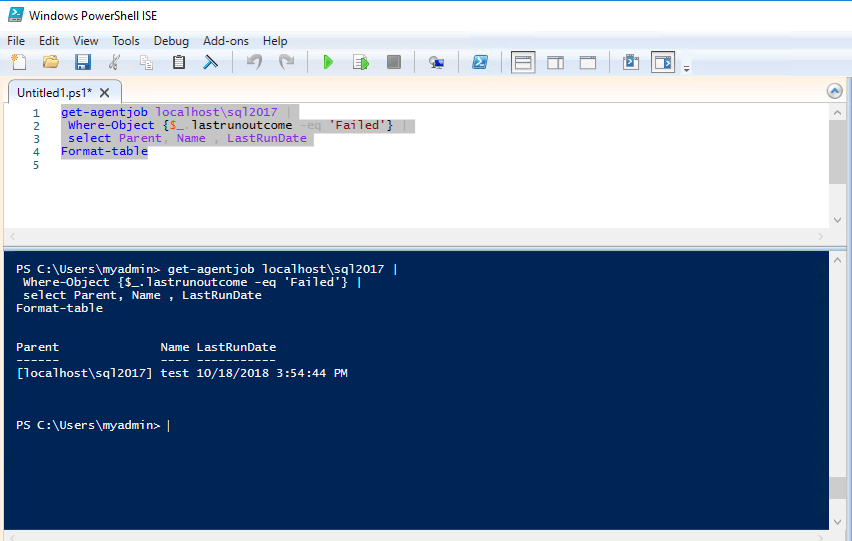
Task: Open the Help menu
Action: point(275,41)
